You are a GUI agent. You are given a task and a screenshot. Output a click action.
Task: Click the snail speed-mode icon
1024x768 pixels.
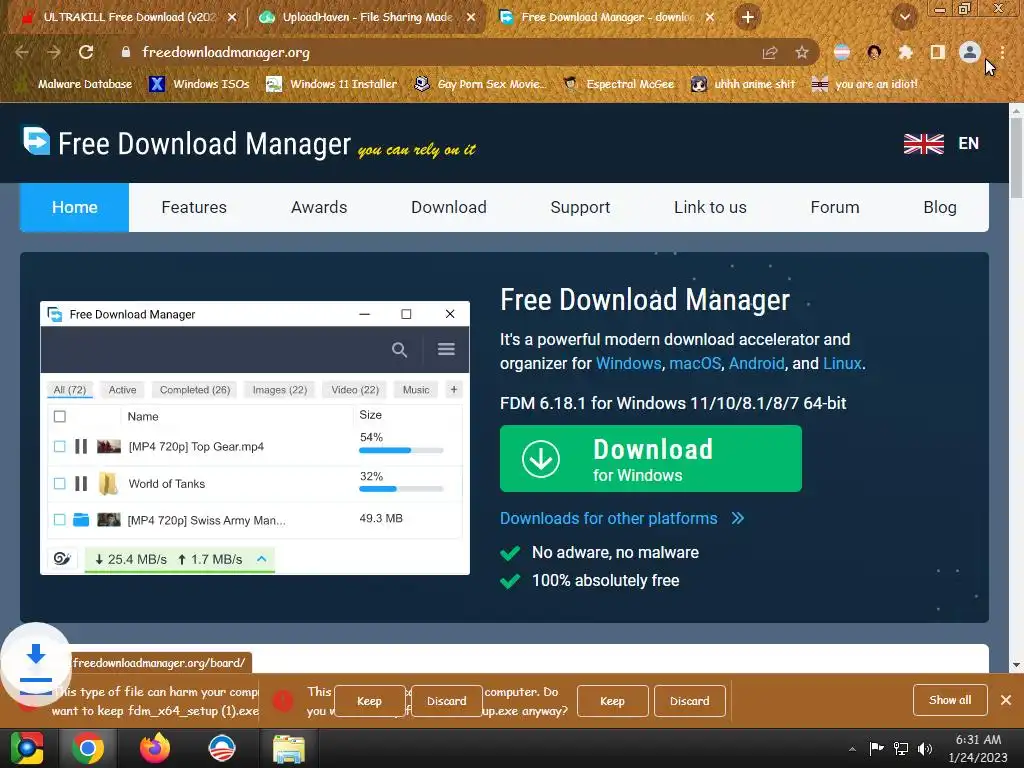tap(62, 558)
